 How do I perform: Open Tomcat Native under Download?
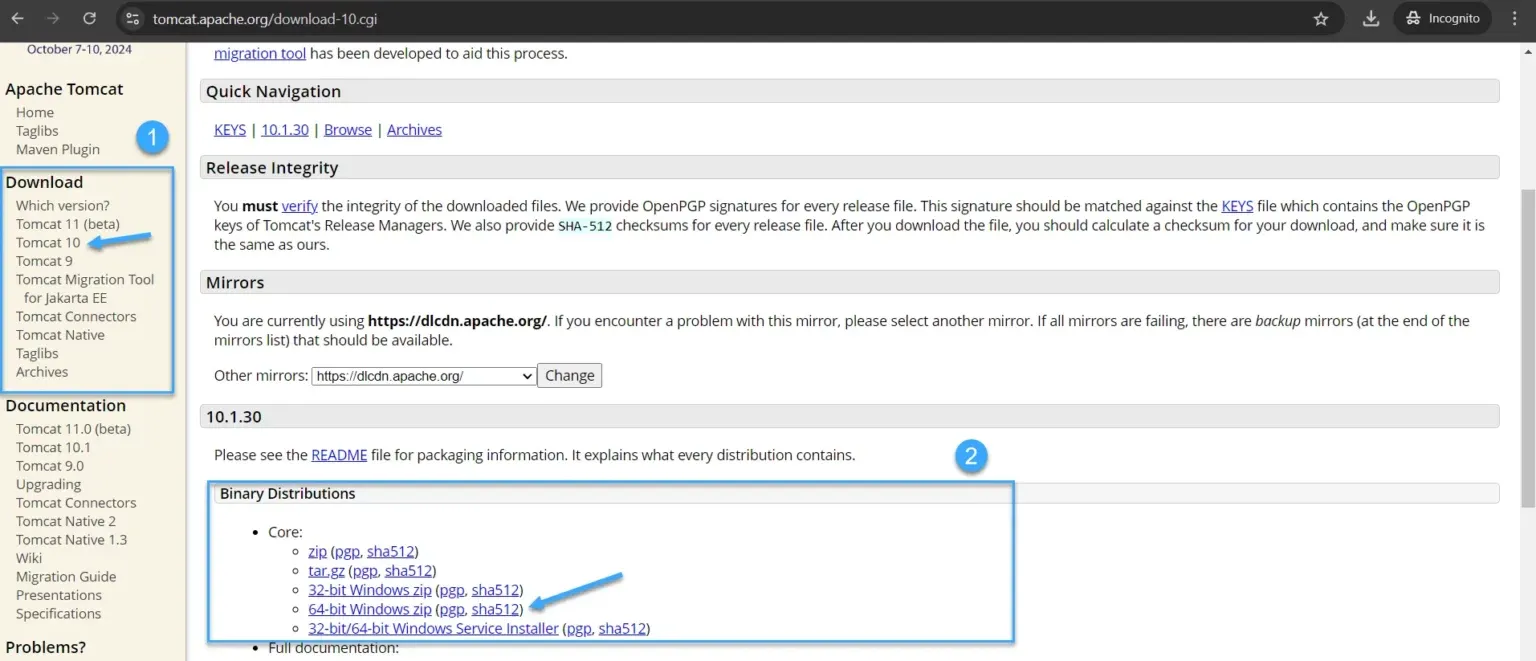click(x=60, y=335)
